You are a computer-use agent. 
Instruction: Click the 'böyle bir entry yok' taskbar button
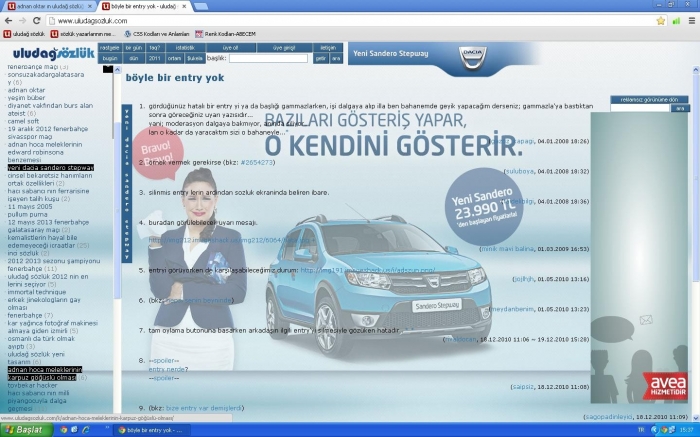pos(153,430)
